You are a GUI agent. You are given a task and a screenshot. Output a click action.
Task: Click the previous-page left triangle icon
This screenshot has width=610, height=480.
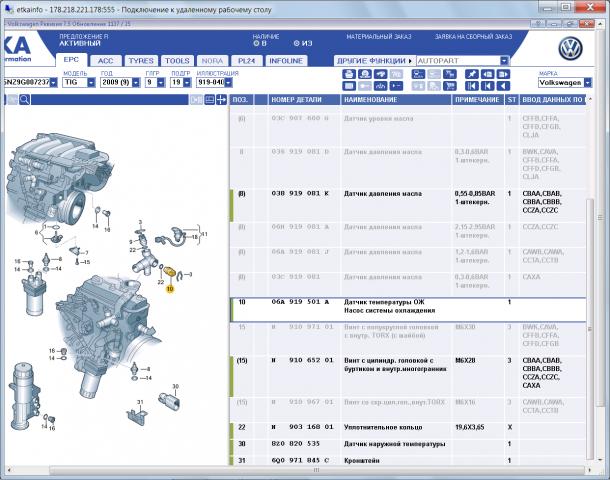pos(503,86)
